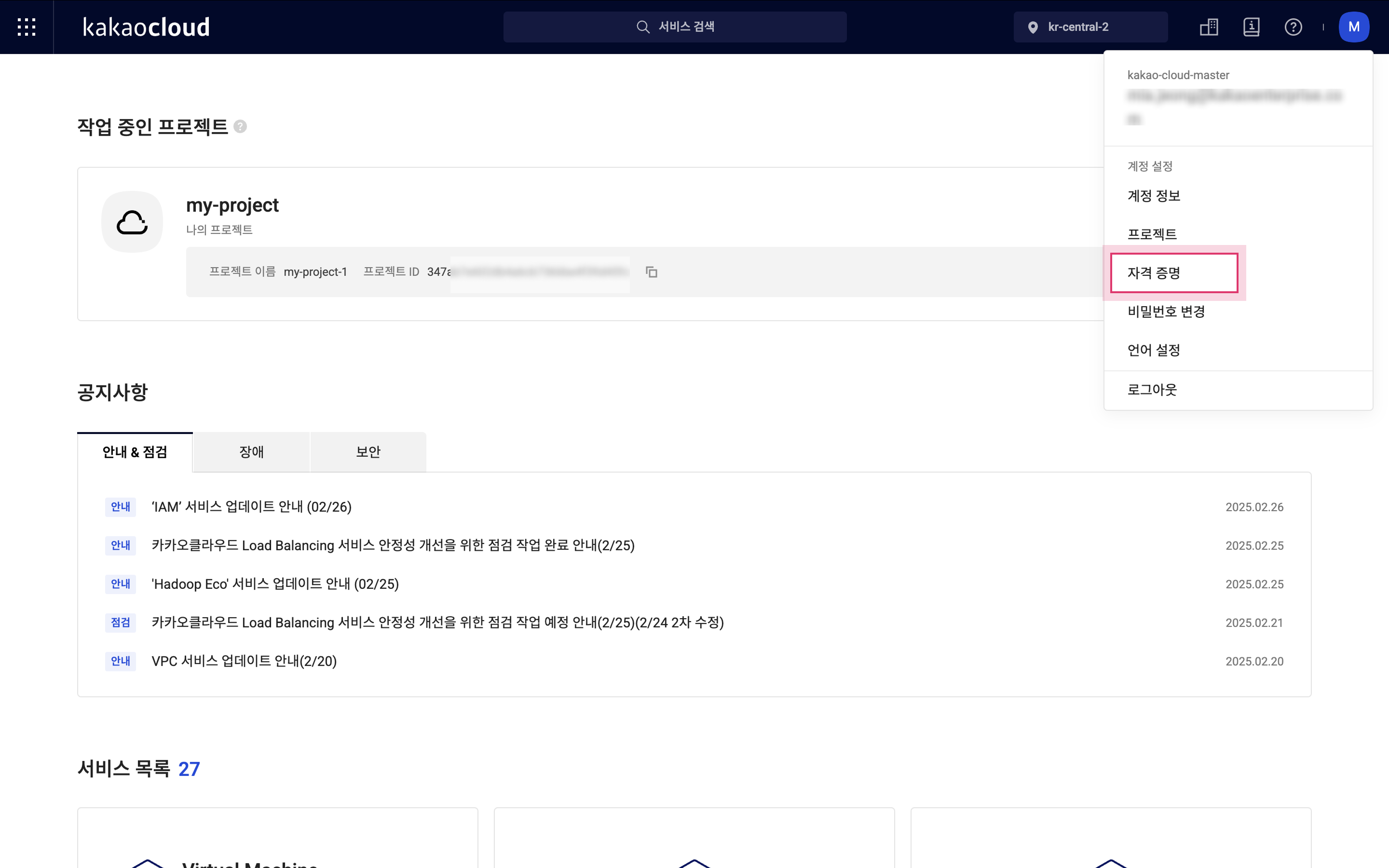This screenshot has height=868, width=1389.
Task: Click the 2025.02.21 notice date
Action: (x=1254, y=622)
